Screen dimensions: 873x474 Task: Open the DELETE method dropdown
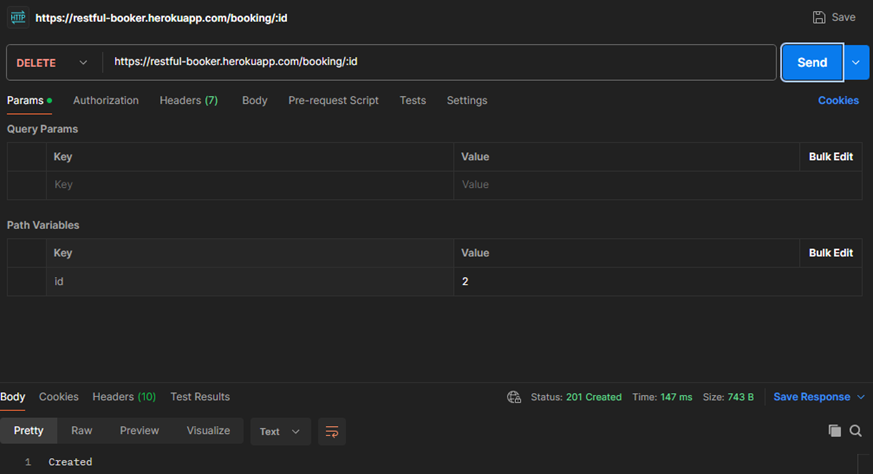pos(53,62)
